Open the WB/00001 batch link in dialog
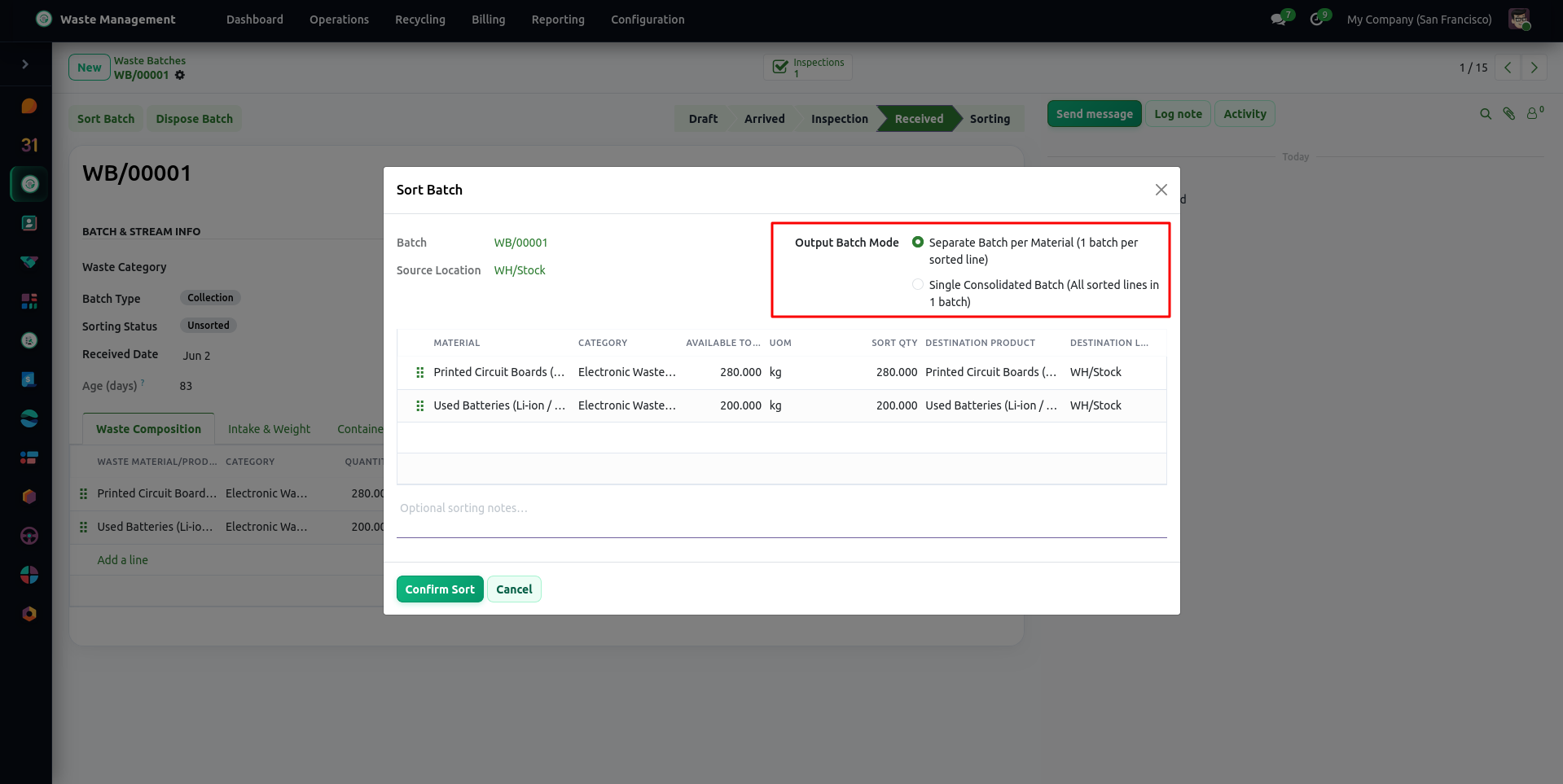Viewport: 1563px width, 784px height. (x=520, y=243)
